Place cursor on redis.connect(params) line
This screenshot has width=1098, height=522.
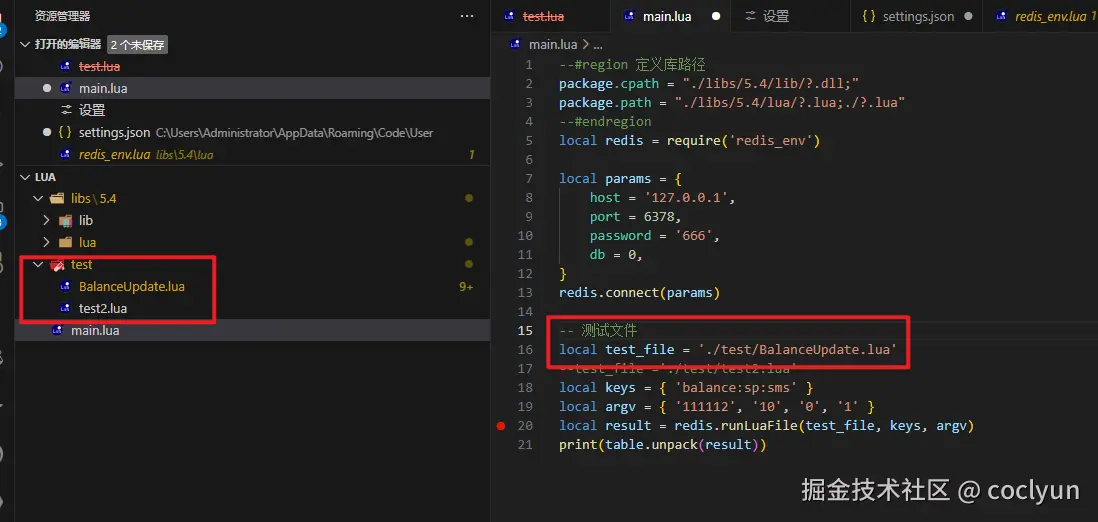tap(639, 292)
